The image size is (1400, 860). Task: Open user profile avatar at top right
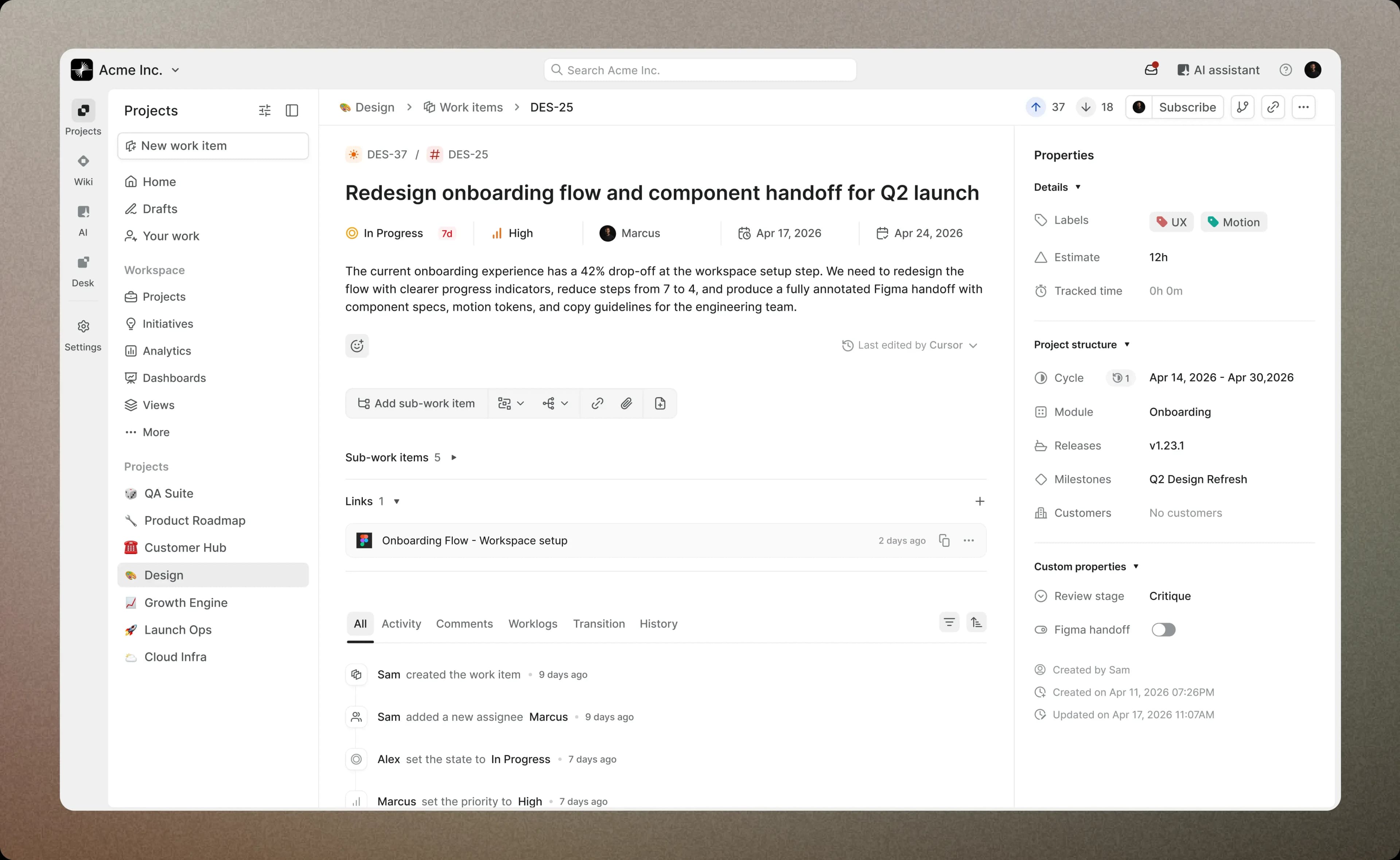click(1313, 70)
